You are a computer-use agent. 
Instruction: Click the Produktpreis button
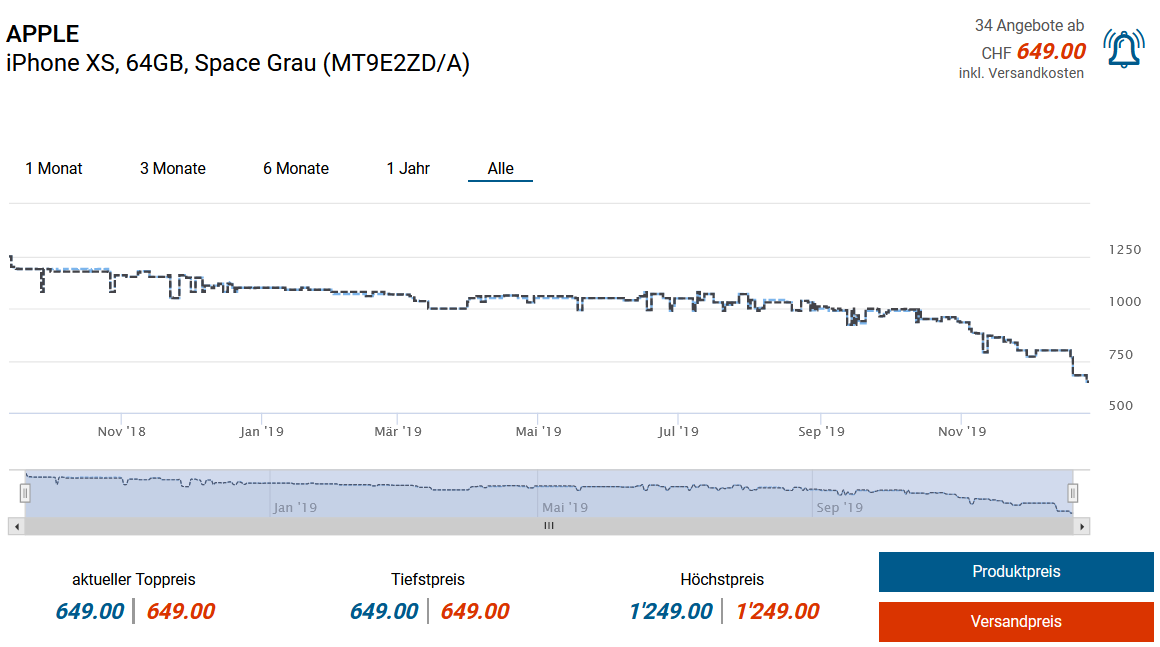click(1016, 572)
